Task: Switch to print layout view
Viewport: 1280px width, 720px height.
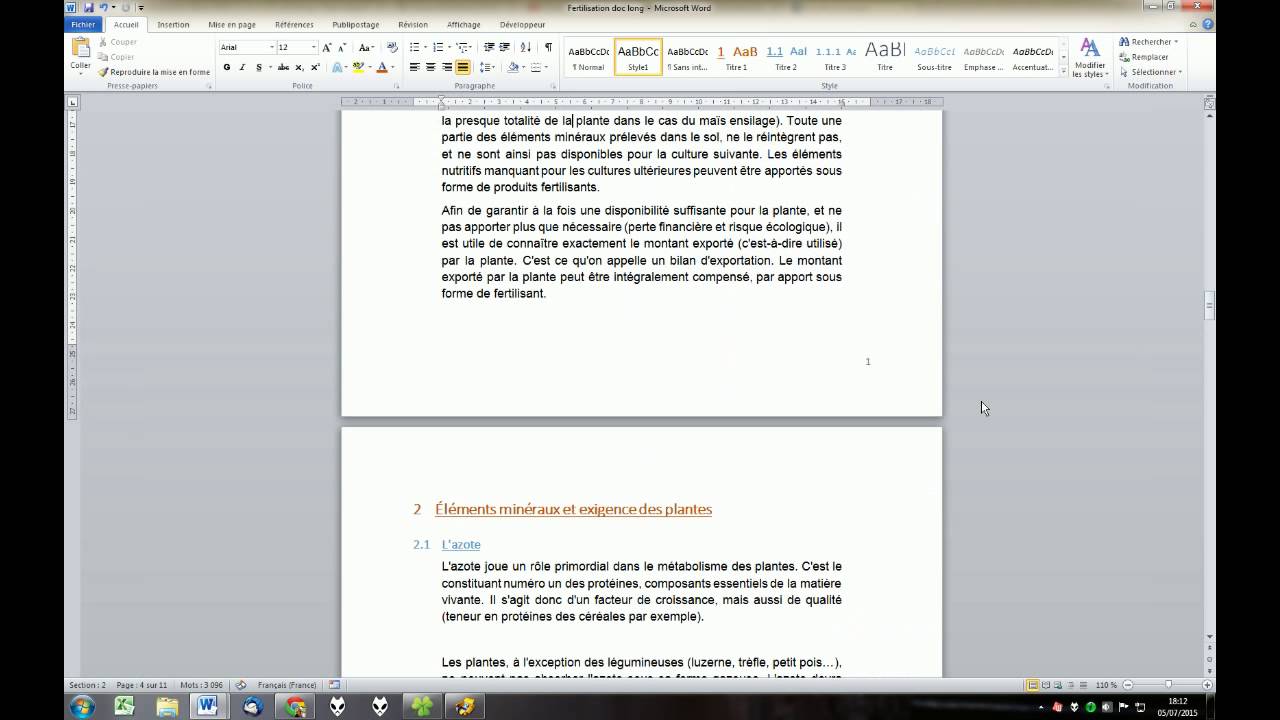Action: pos(1033,685)
